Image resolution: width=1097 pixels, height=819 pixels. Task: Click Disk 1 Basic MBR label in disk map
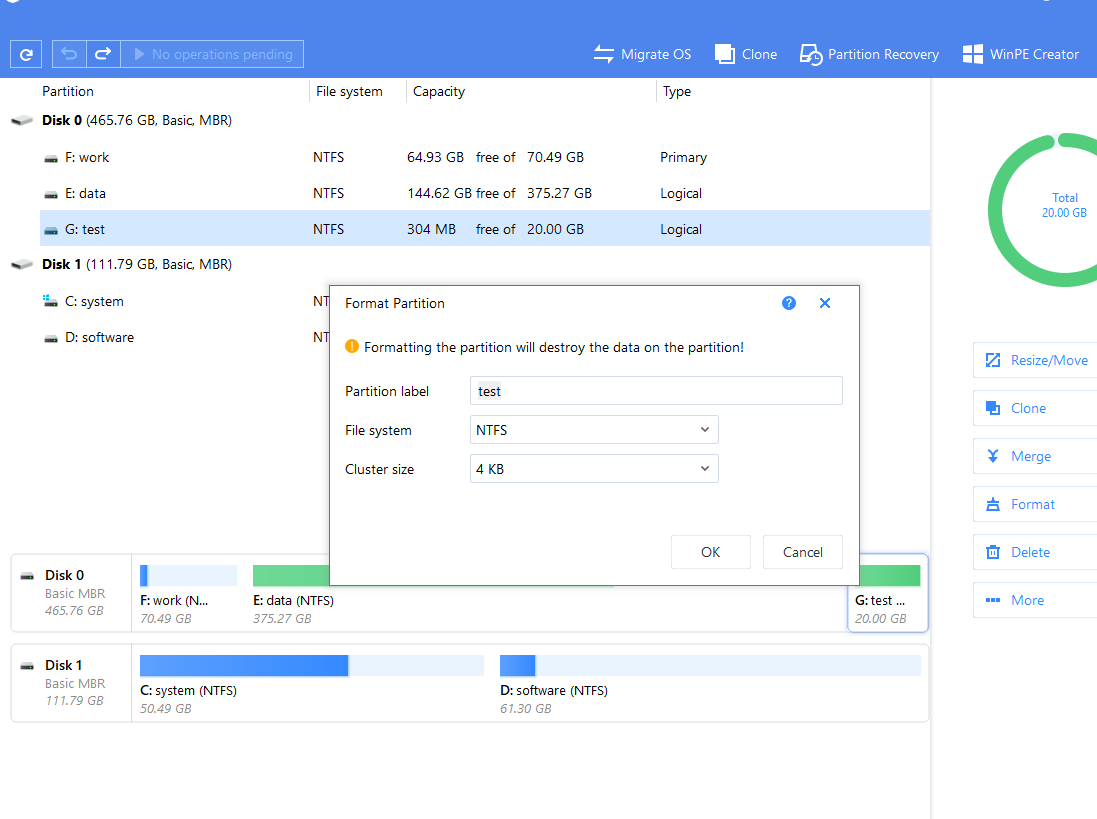tap(71, 683)
